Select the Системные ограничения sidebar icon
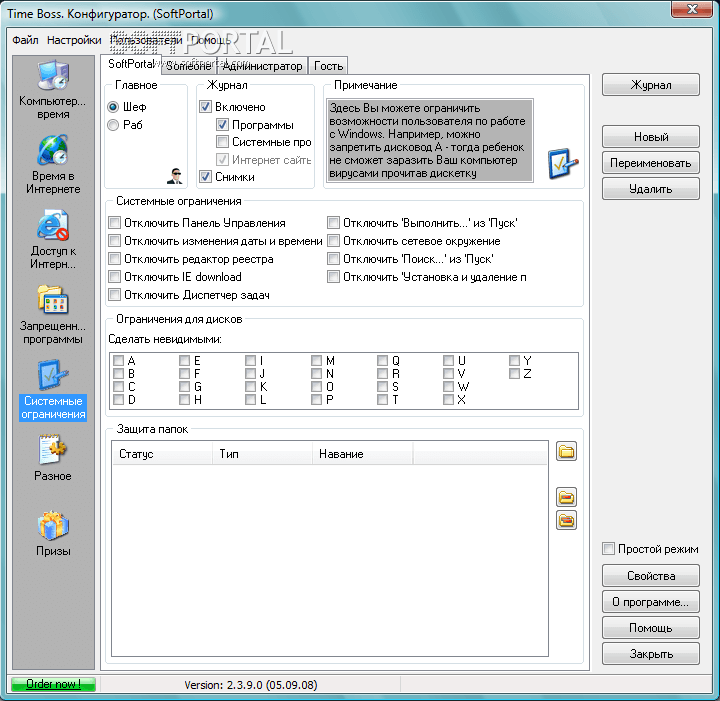 (x=53, y=390)
